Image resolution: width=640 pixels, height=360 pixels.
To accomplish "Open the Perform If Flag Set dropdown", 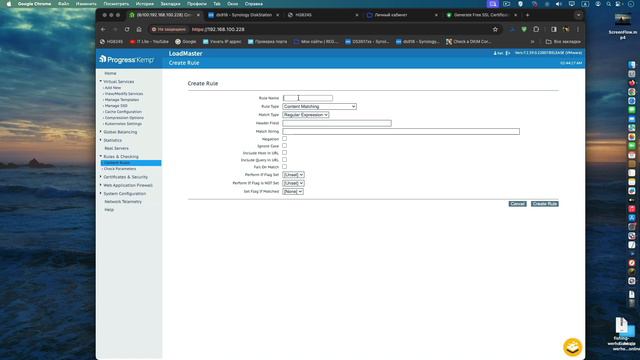I will point(293,175).
